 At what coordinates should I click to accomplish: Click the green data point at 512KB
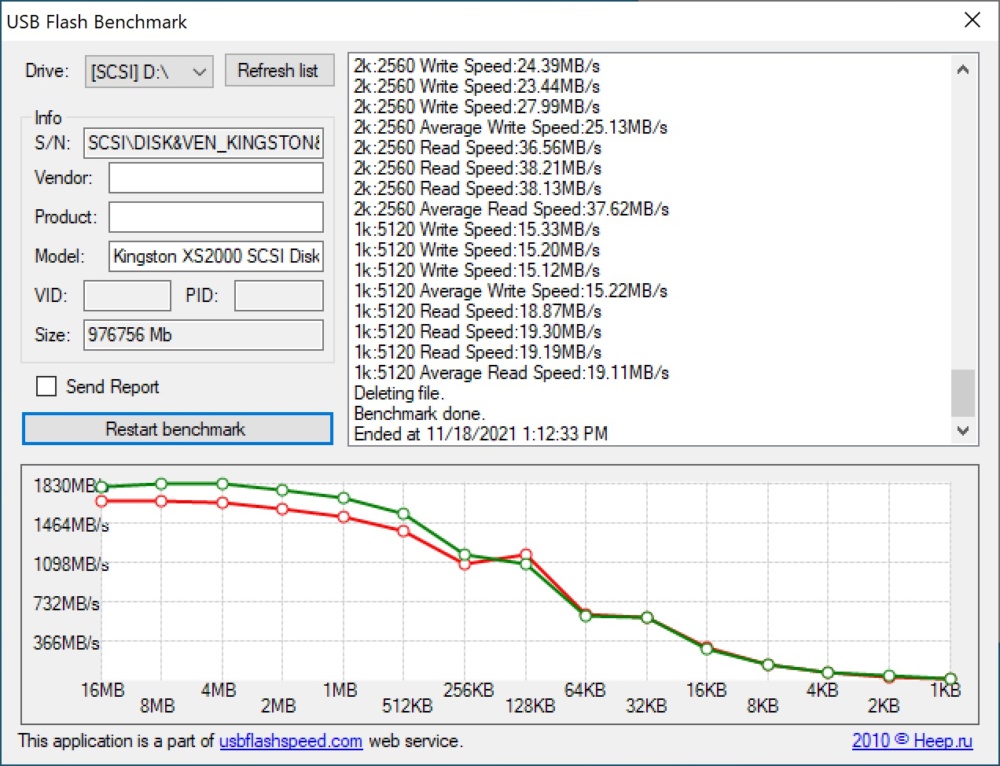click(x=403, y=514)
